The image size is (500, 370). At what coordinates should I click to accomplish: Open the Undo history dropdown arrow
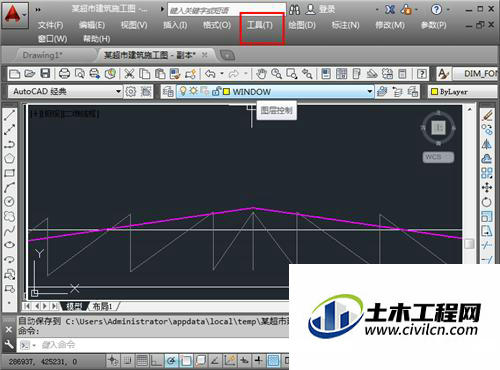(222, 74)
